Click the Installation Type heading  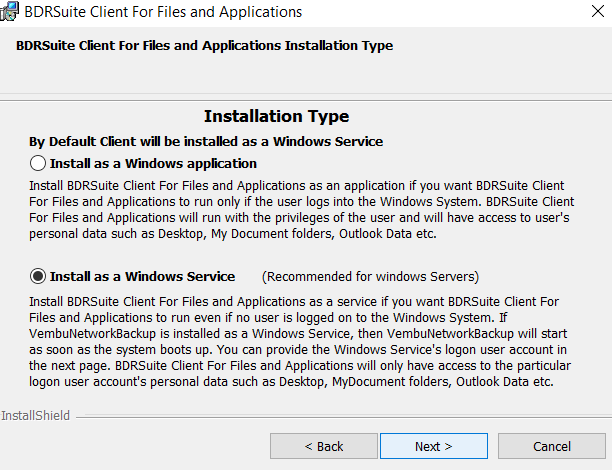[276, 116]
